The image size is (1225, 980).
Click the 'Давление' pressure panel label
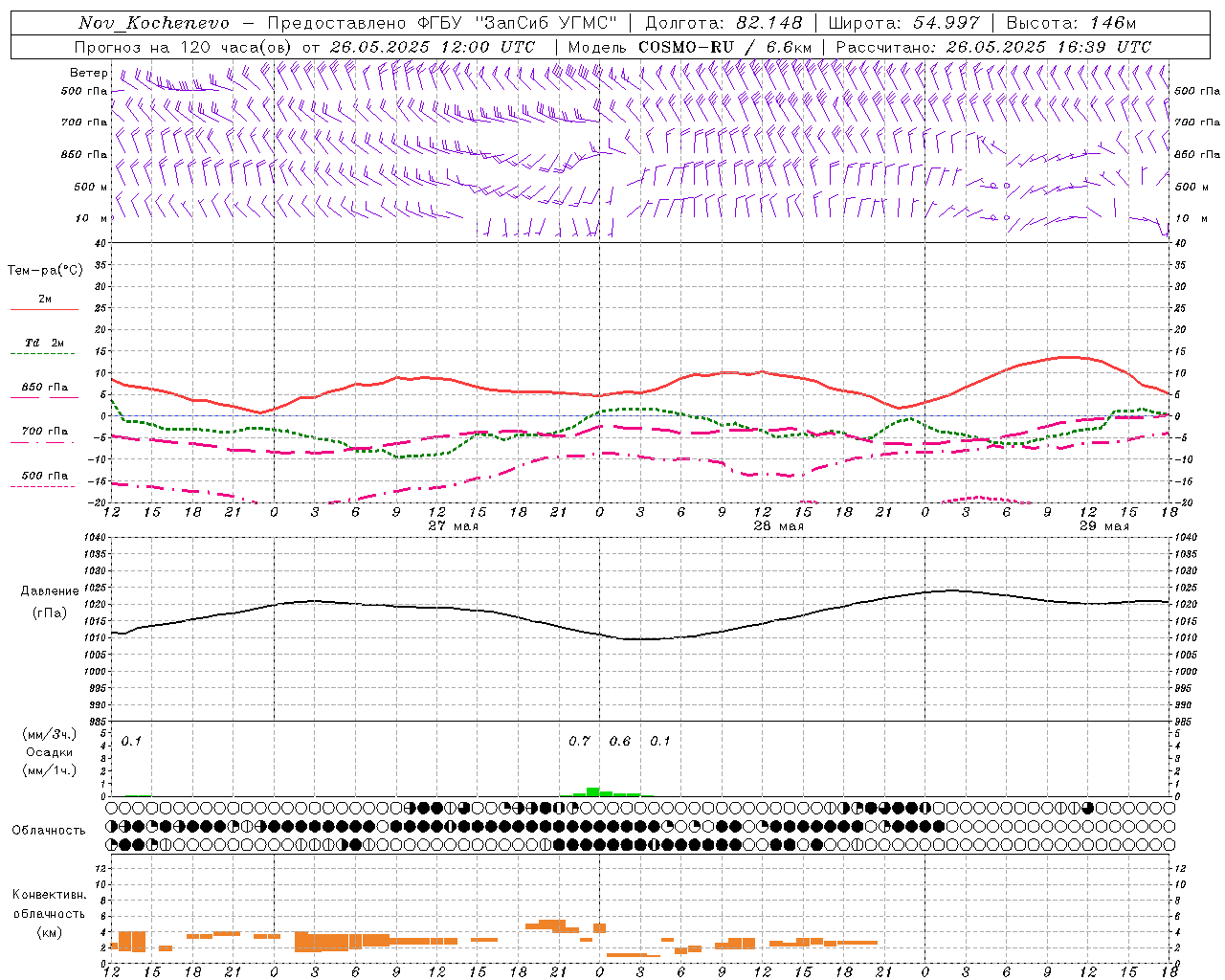50,591
